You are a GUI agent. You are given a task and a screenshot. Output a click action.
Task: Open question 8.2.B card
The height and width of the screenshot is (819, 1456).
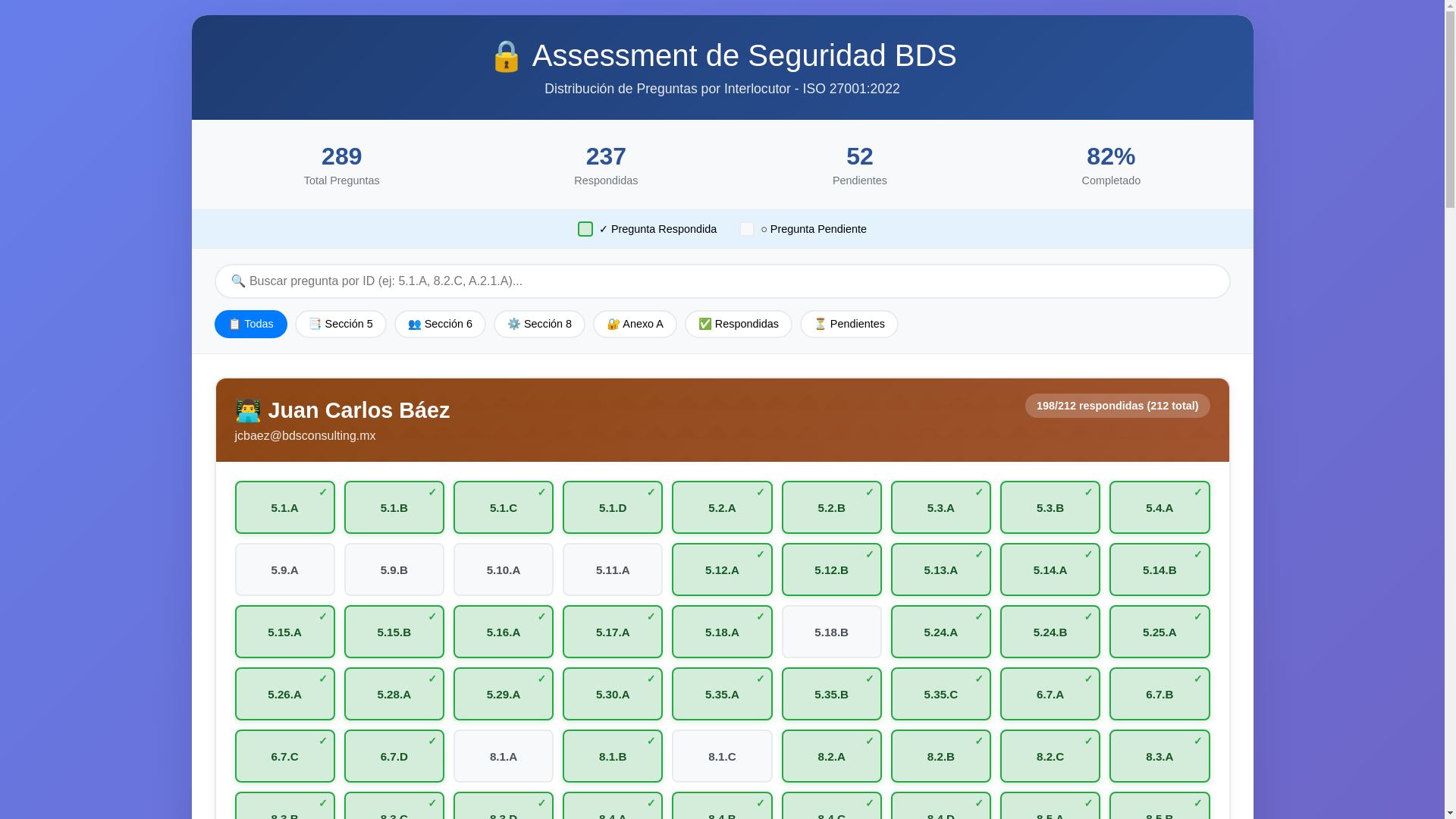pyautogui.click(x=941, y=756)
